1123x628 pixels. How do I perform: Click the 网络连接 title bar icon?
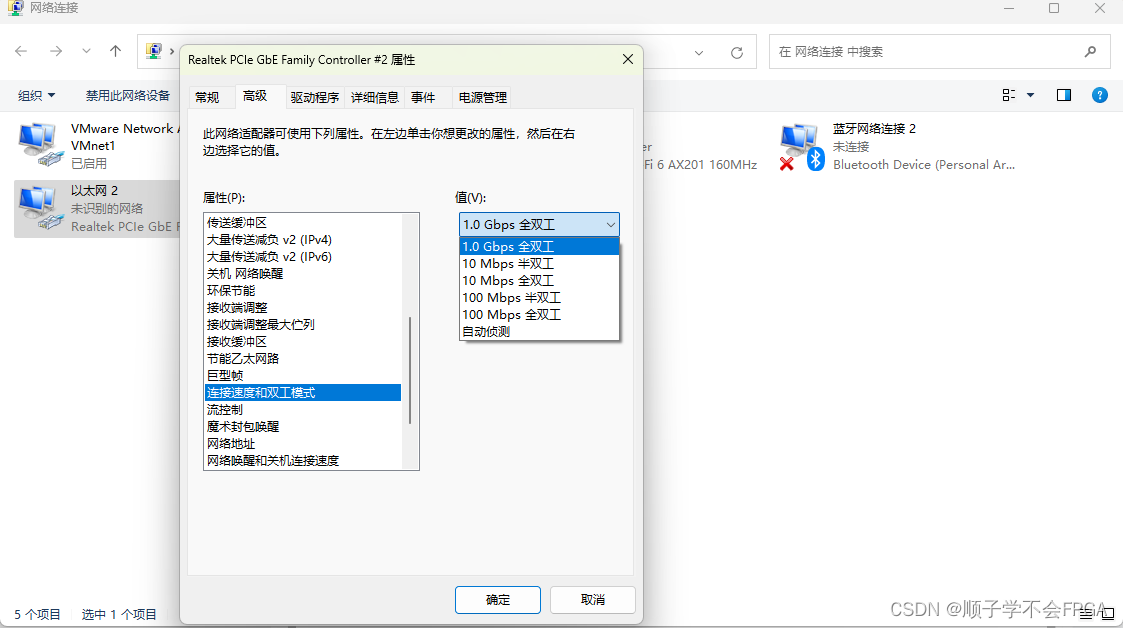[x=16, y=8]
